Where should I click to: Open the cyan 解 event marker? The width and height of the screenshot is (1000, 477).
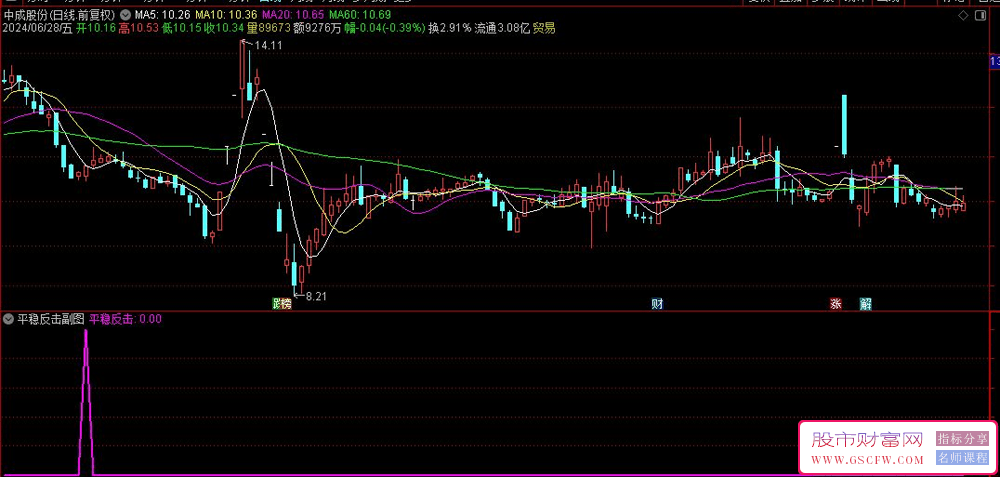pos(865,304)
